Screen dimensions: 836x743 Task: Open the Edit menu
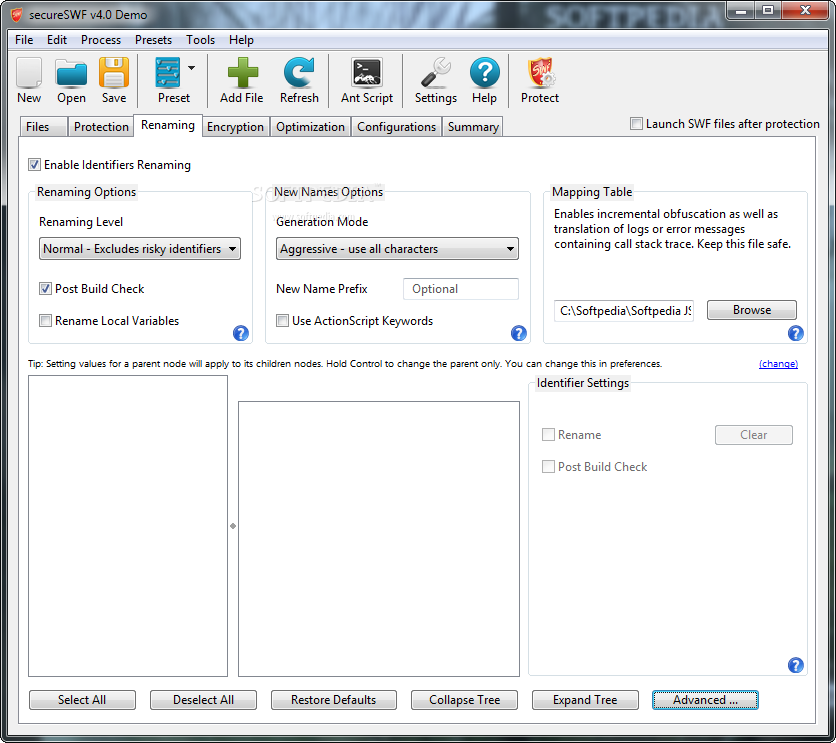[57, 40]
